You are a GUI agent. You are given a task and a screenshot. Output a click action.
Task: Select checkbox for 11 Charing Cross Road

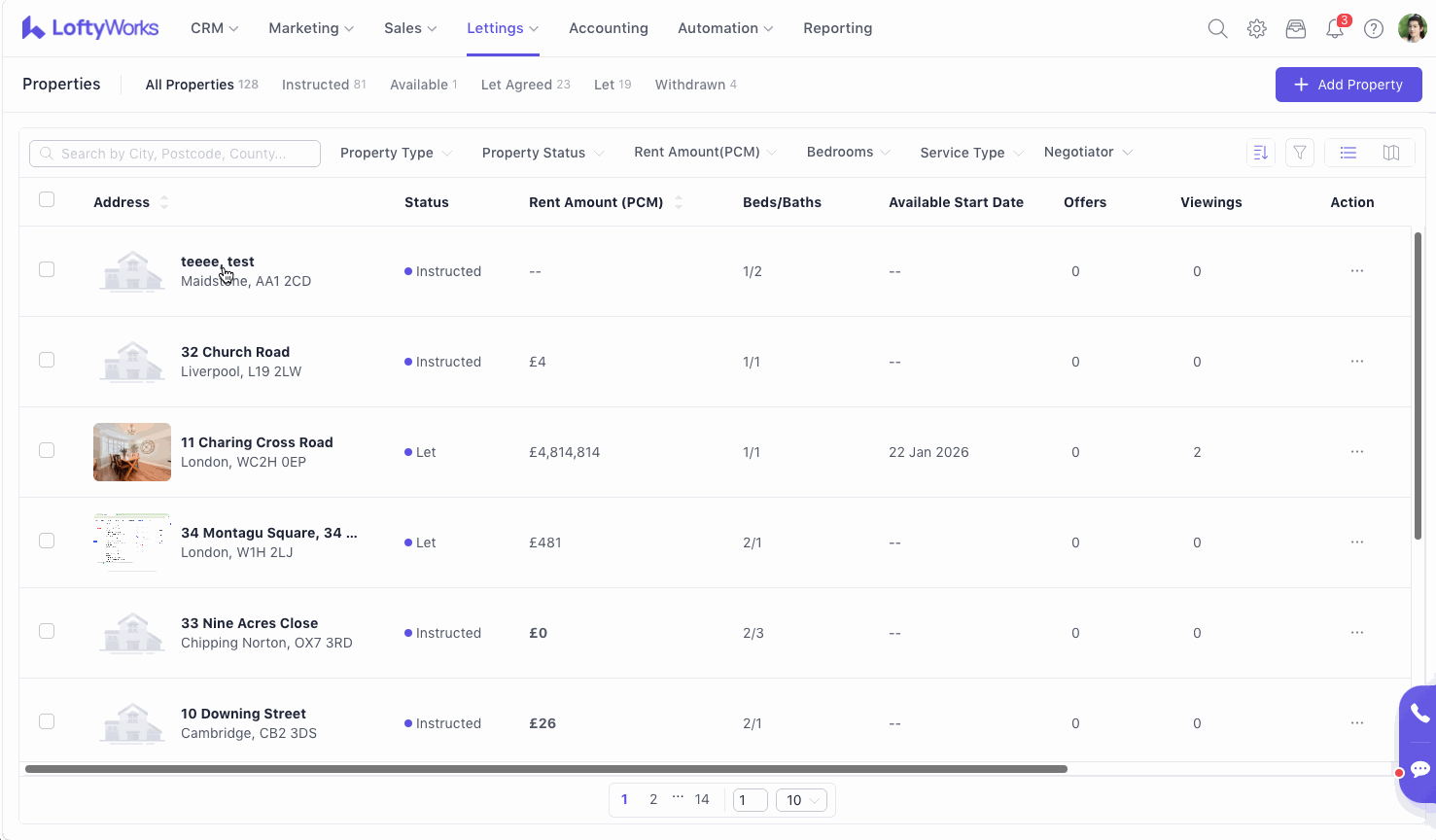47,450
